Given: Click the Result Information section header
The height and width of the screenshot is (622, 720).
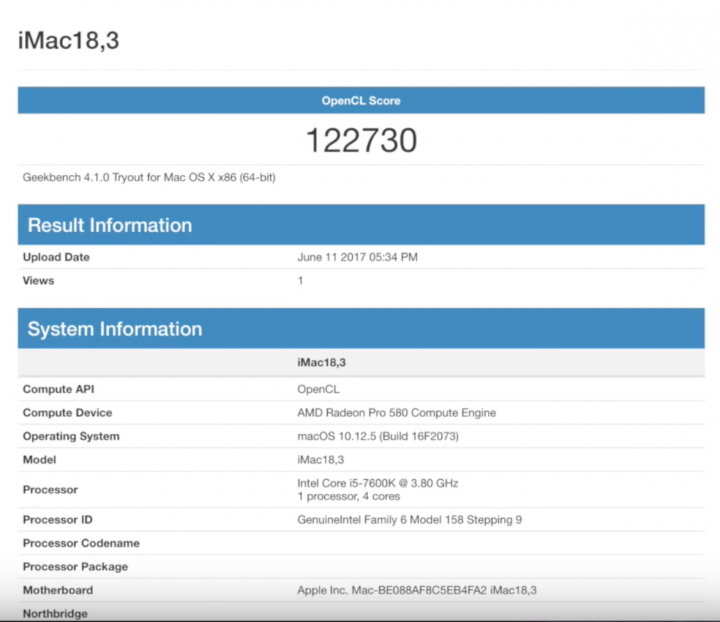Looking at the screenshot, I should pos(361,225).
